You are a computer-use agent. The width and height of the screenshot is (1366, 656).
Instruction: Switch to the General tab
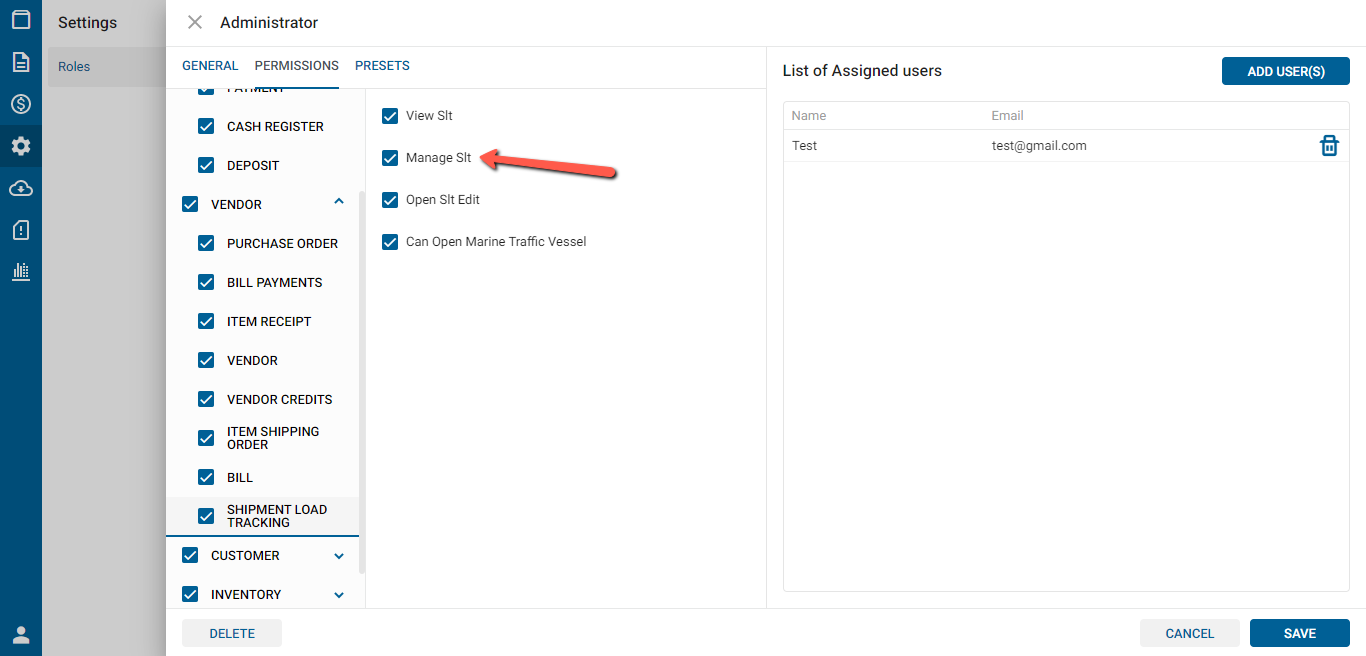pyautogui.click(x=210, y=66)
